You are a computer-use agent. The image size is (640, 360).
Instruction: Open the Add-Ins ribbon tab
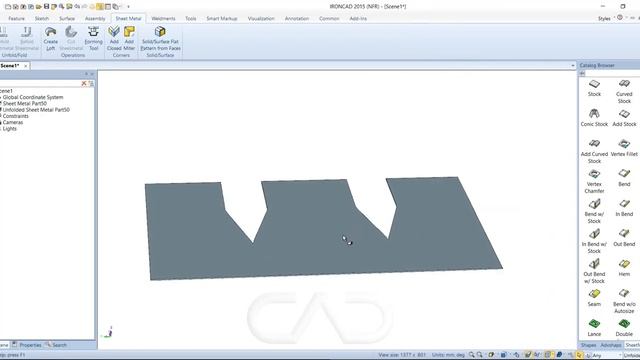[x=358, y=18]
